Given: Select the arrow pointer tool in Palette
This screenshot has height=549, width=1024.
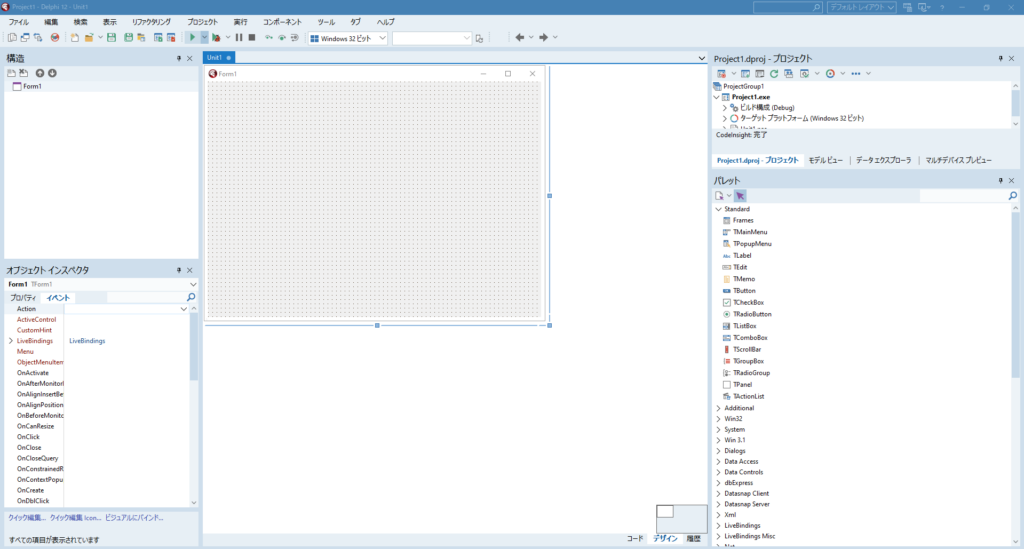Looking at the screenshot, I should click(x=740, y=196).
